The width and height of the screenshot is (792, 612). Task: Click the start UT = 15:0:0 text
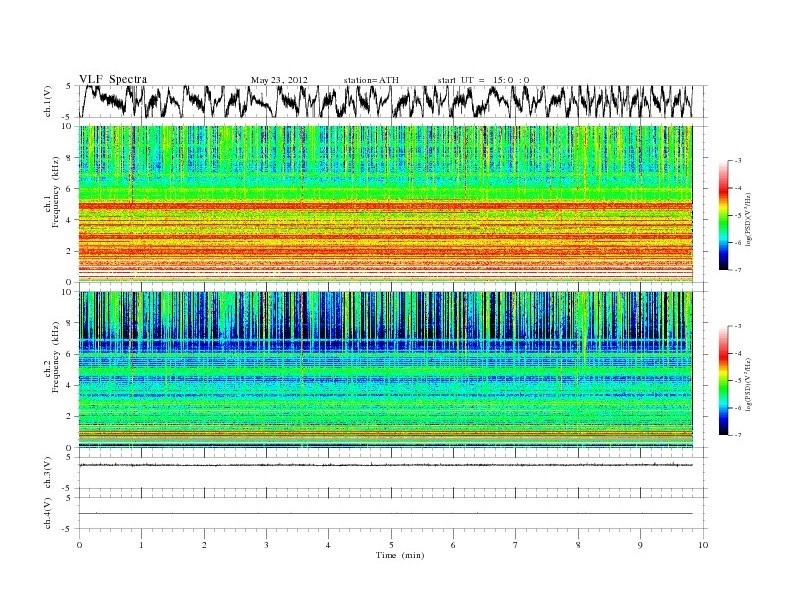(x=483, y=80)
